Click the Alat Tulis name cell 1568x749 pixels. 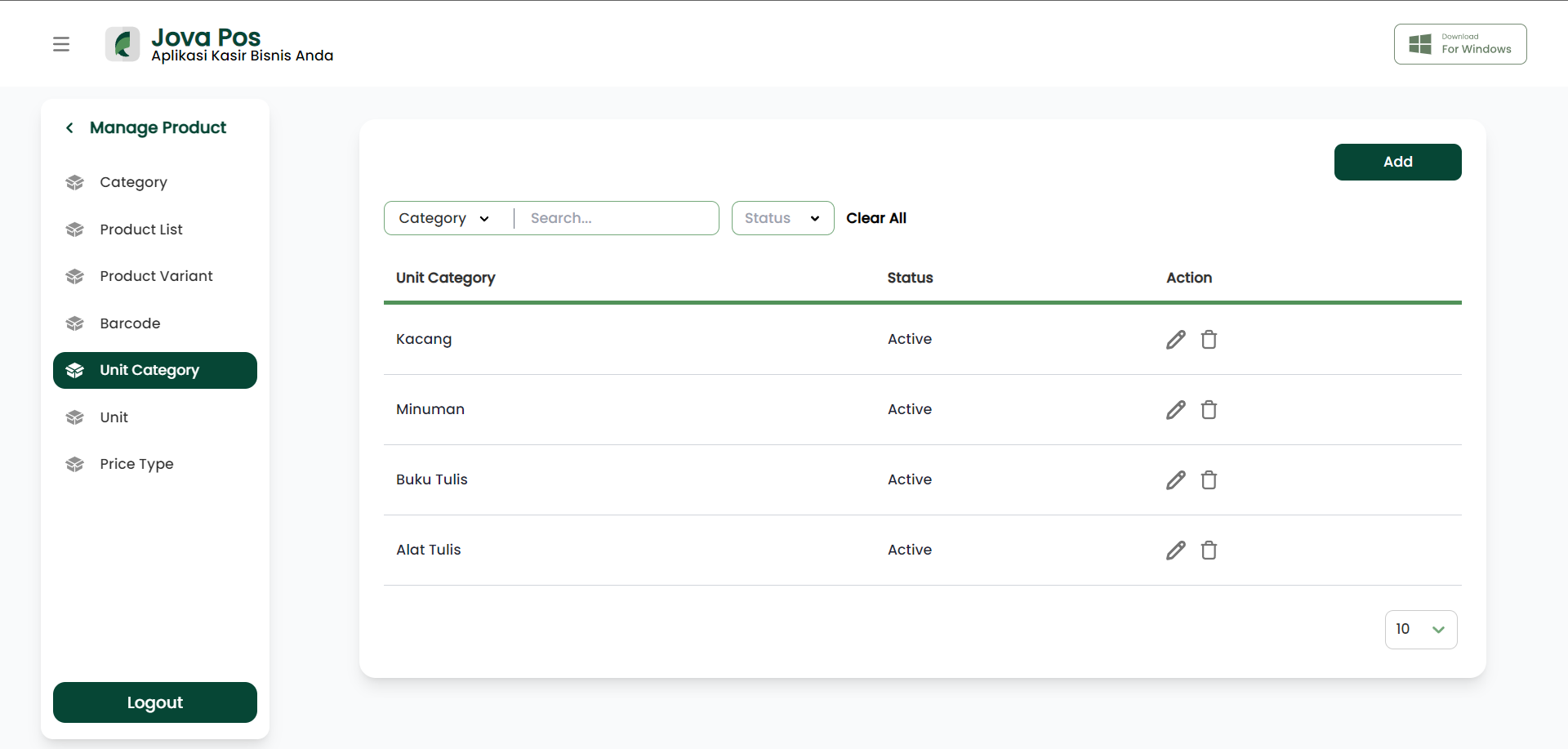click(429, 550)
